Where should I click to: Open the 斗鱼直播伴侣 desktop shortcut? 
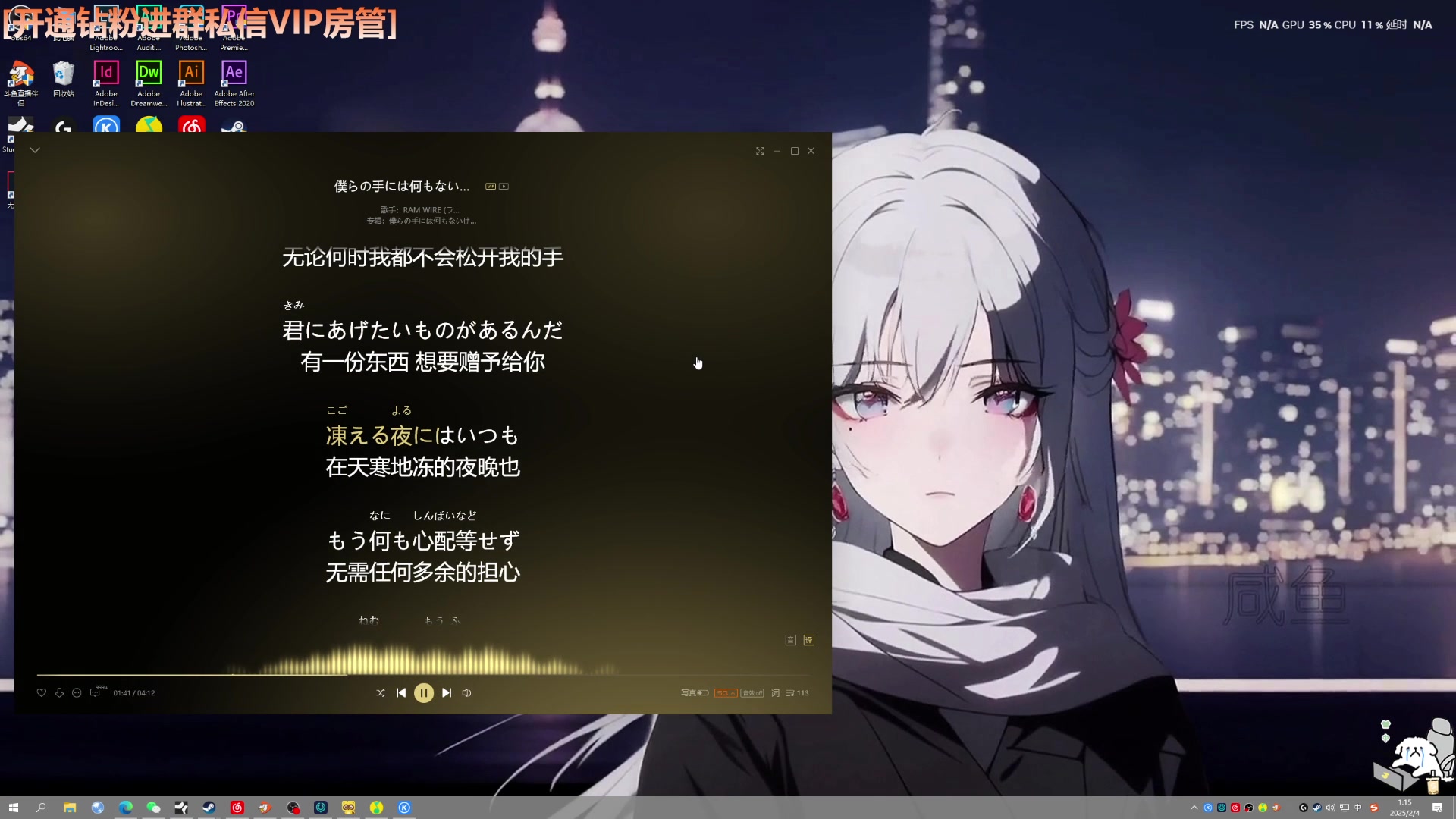point(21,83)
